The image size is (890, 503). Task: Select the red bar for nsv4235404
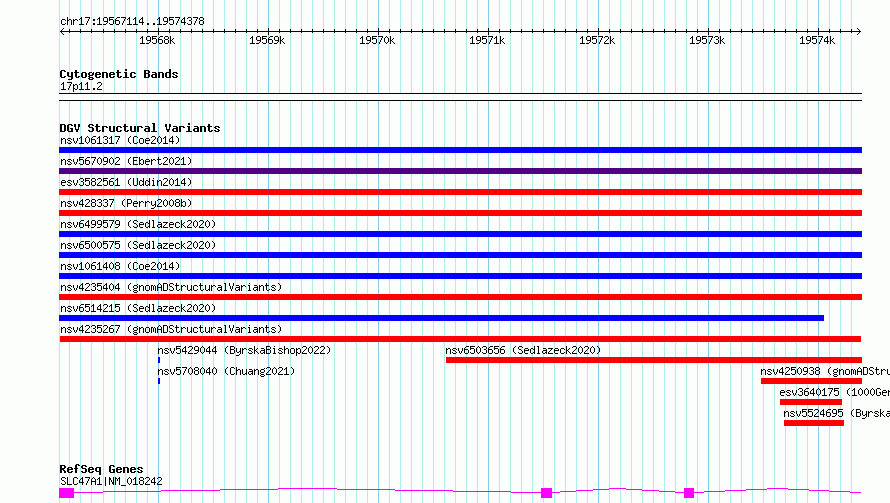460,297
